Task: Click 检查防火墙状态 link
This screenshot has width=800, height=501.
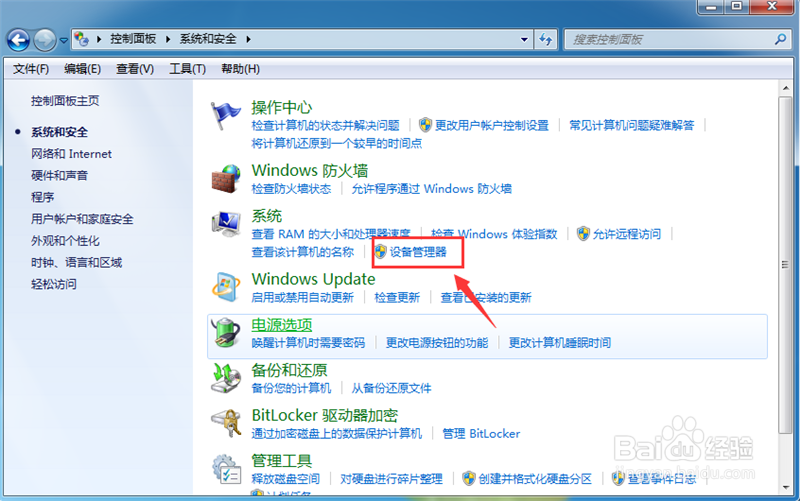Action: coord(291,189)
